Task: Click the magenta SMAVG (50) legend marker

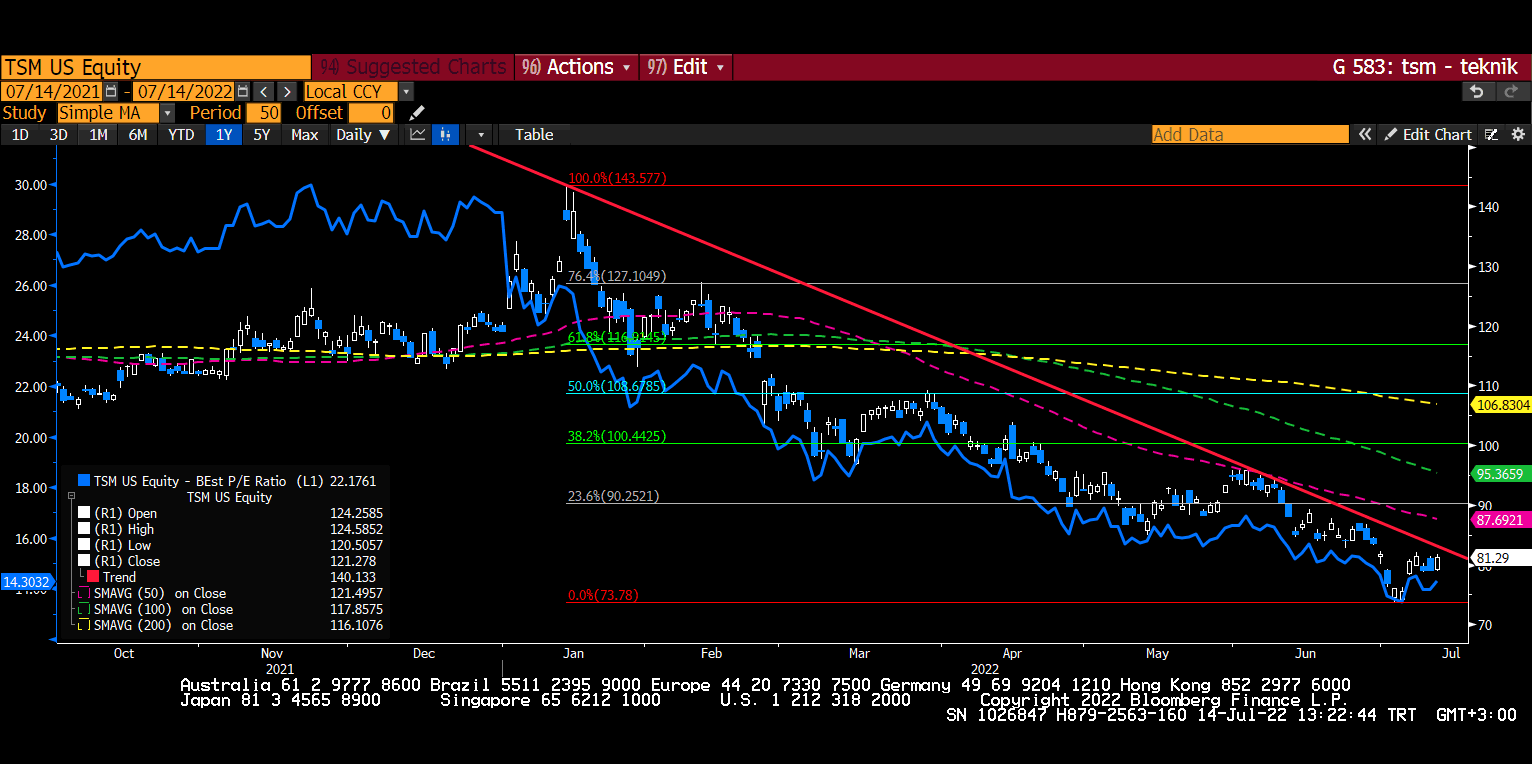Action: (84, 593)
